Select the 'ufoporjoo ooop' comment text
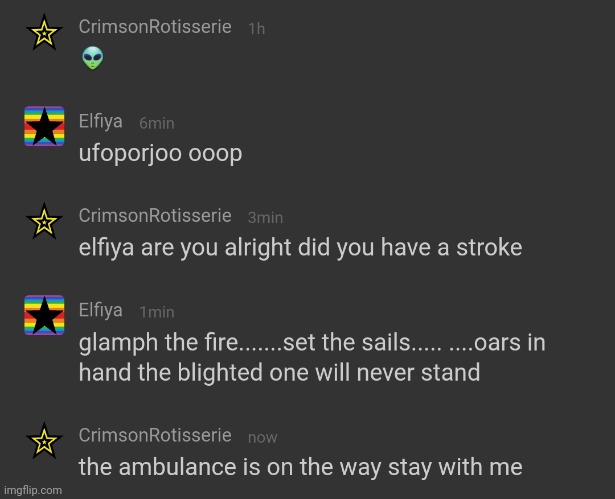Screen dimensions: 615x499 (160, 154)
